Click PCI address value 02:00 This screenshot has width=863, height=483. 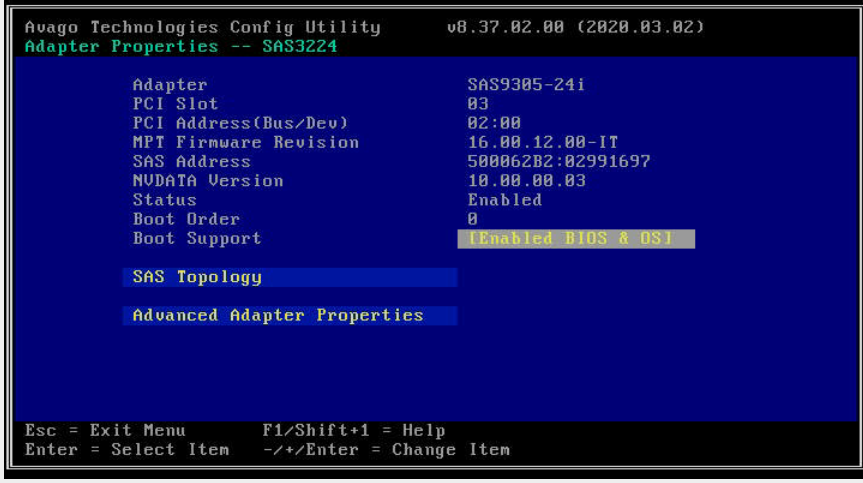click(494, 123)
